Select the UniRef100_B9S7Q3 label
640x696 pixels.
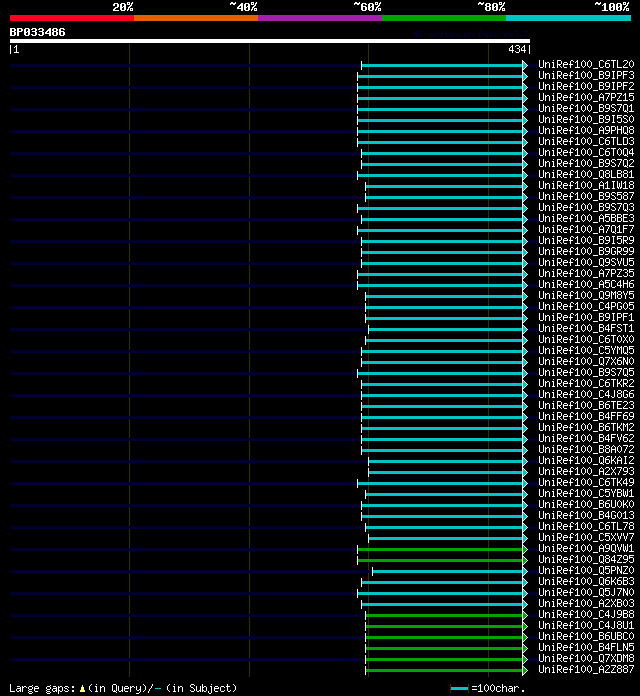[586, 207]
